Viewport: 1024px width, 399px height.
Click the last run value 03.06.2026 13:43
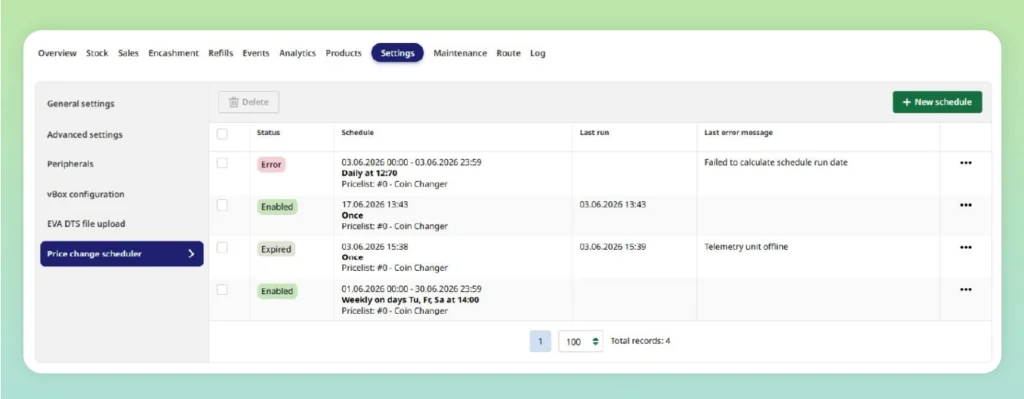point(613,204)
